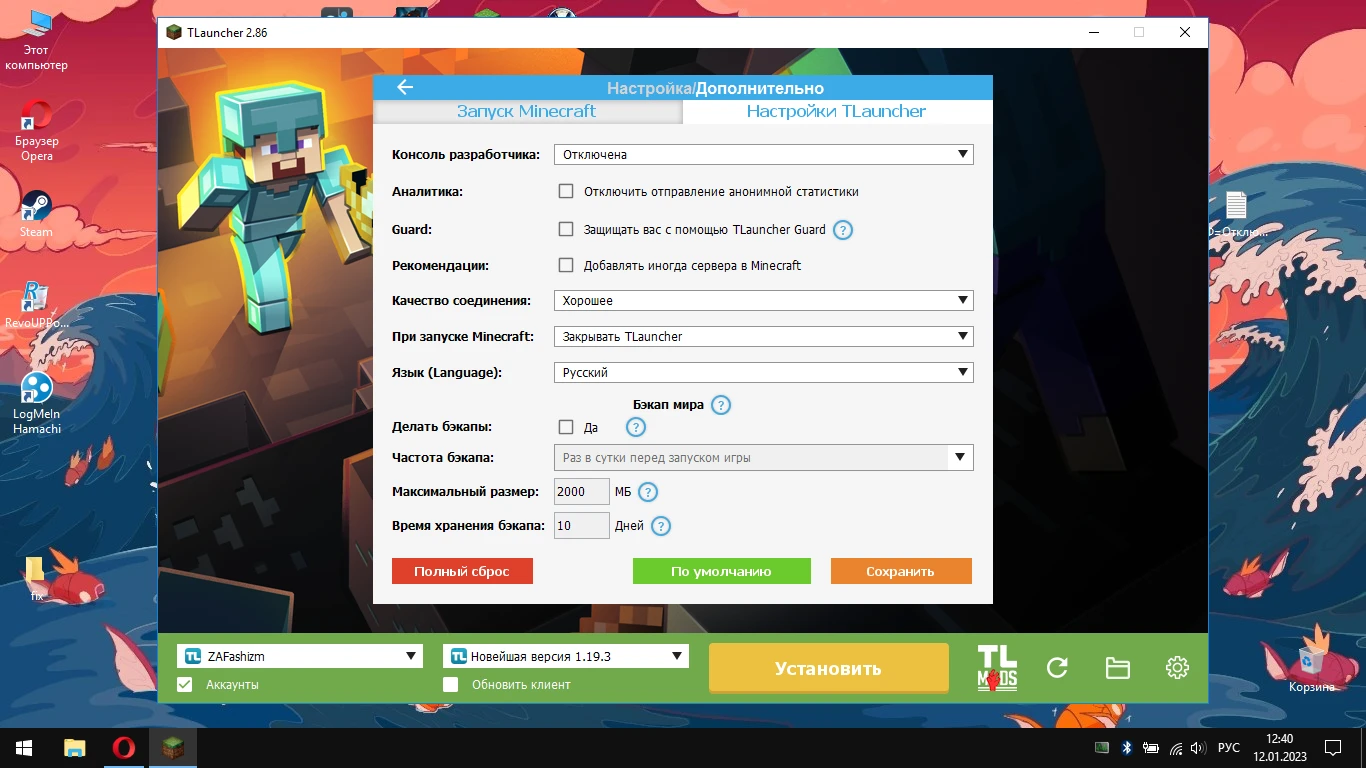Click the refresh versions icon
The image size is (1366, 768).
pos(1056,667)
